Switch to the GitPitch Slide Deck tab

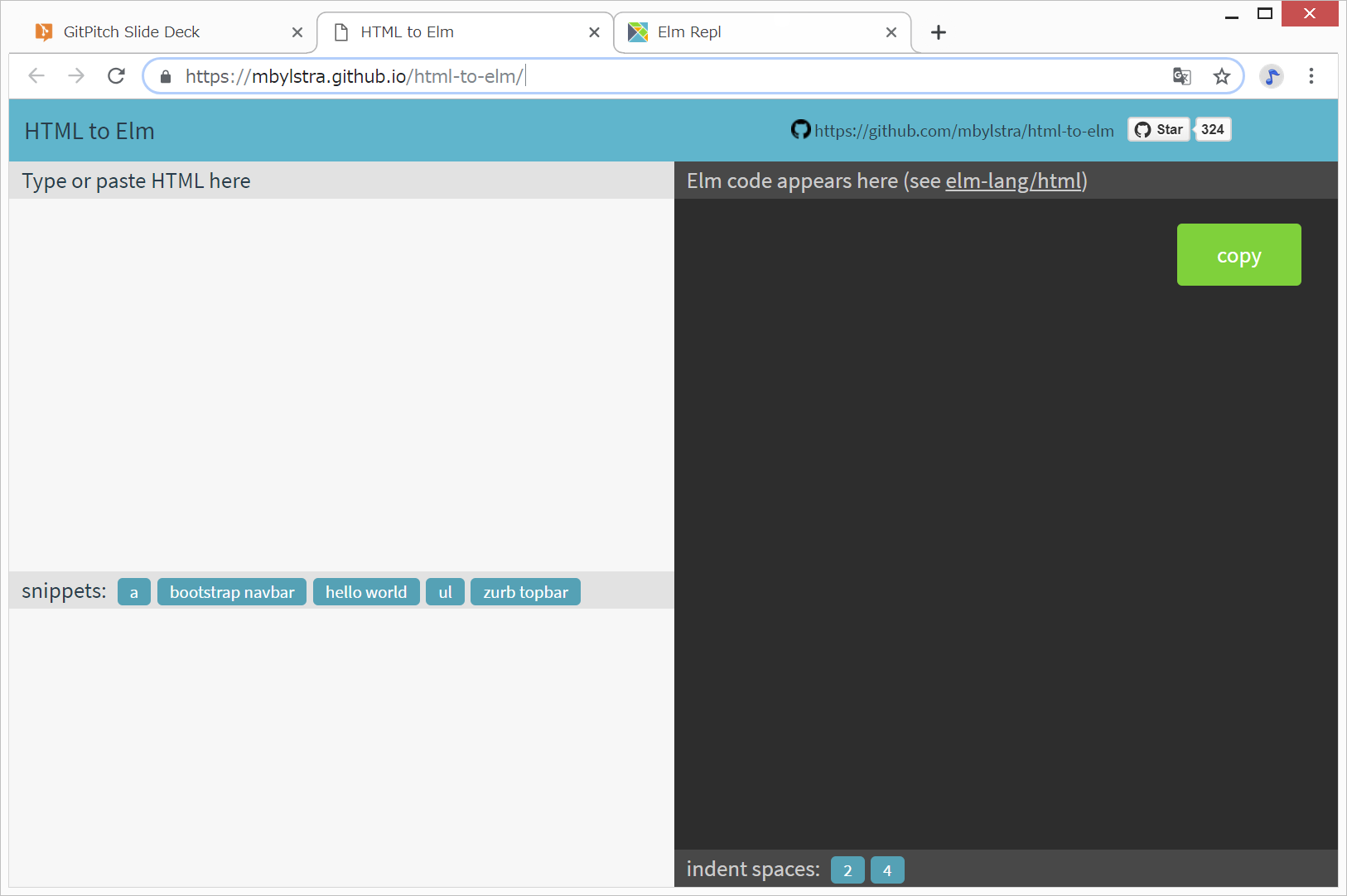tap(133, 32)
